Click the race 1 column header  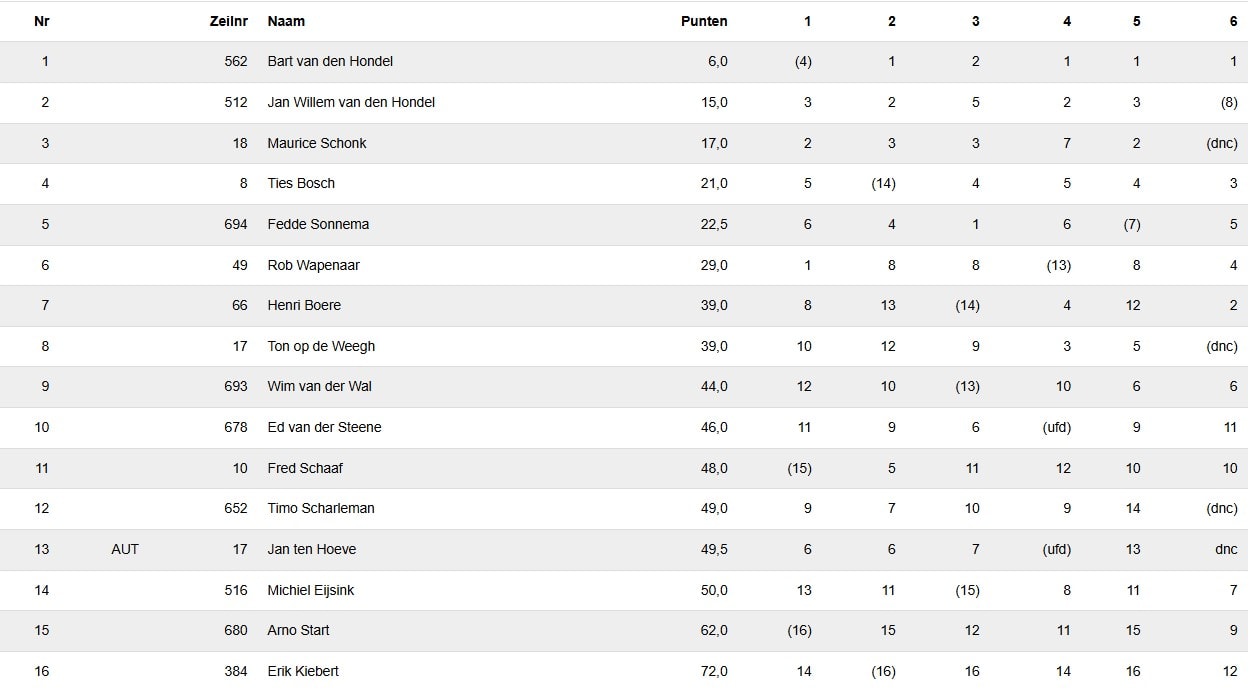coord(807,21)
